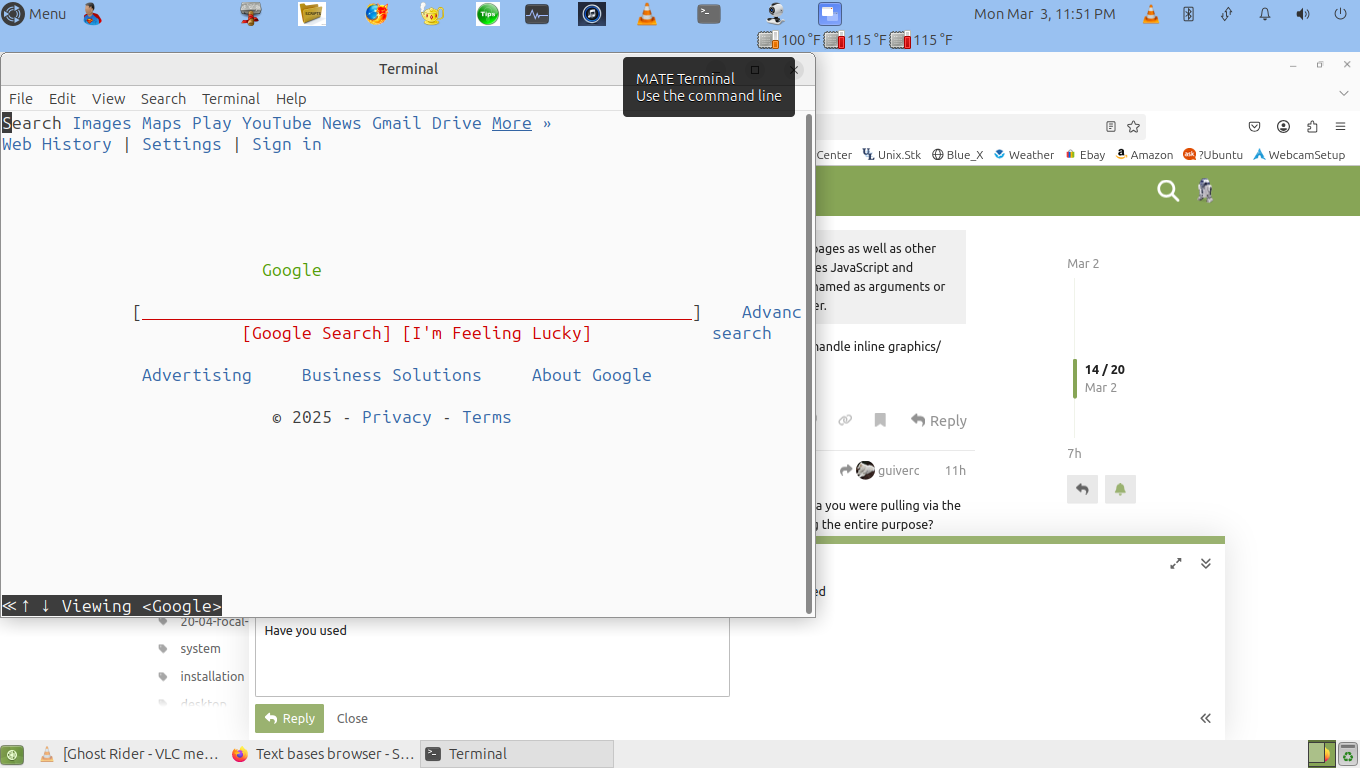Image resolution: width=1360 pixels, height=768 pixels.
Task: Open the Amazon bookmark
Action: [1144, 155]
